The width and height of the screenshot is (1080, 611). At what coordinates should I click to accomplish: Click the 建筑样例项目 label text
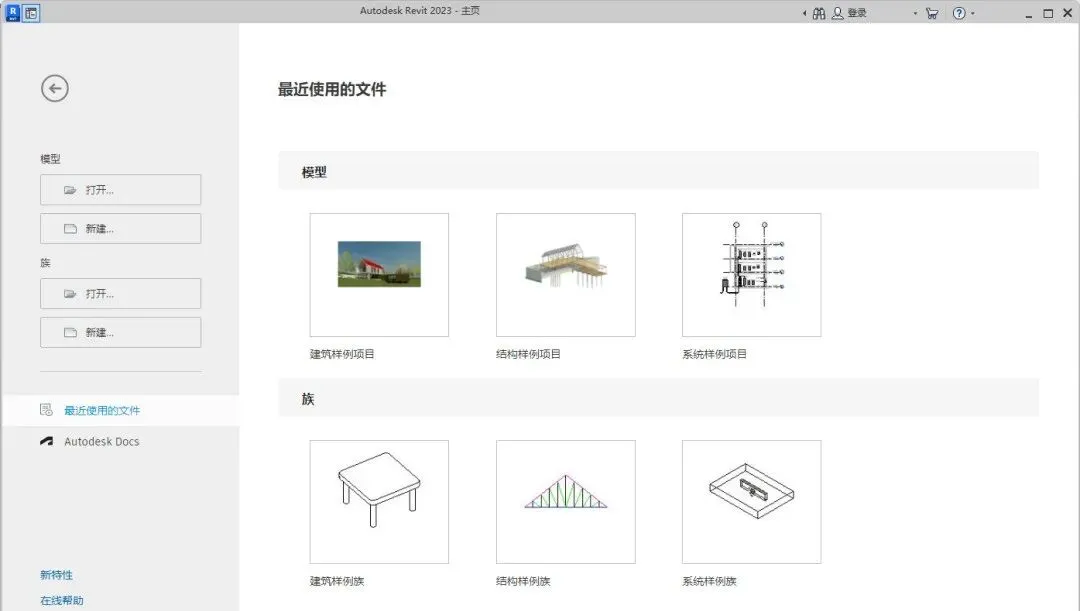pos(342,354)
